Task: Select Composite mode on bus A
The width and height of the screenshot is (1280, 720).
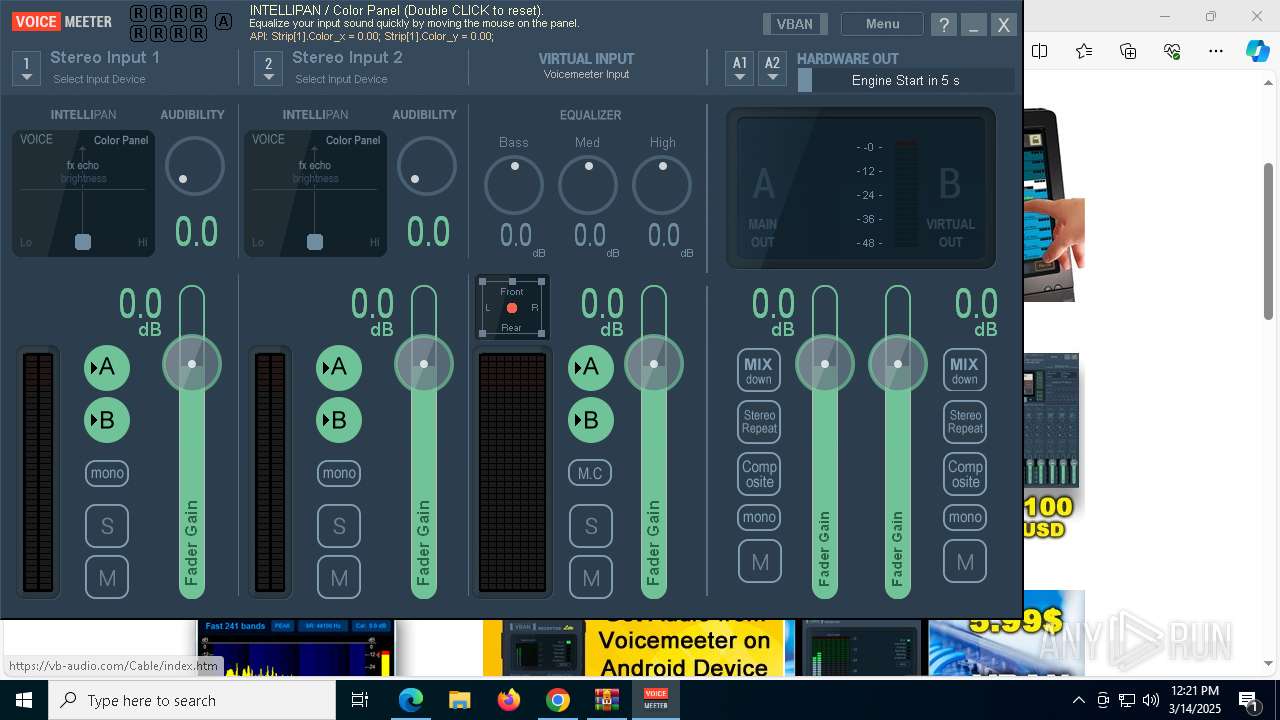Action: tap(759, 474)
